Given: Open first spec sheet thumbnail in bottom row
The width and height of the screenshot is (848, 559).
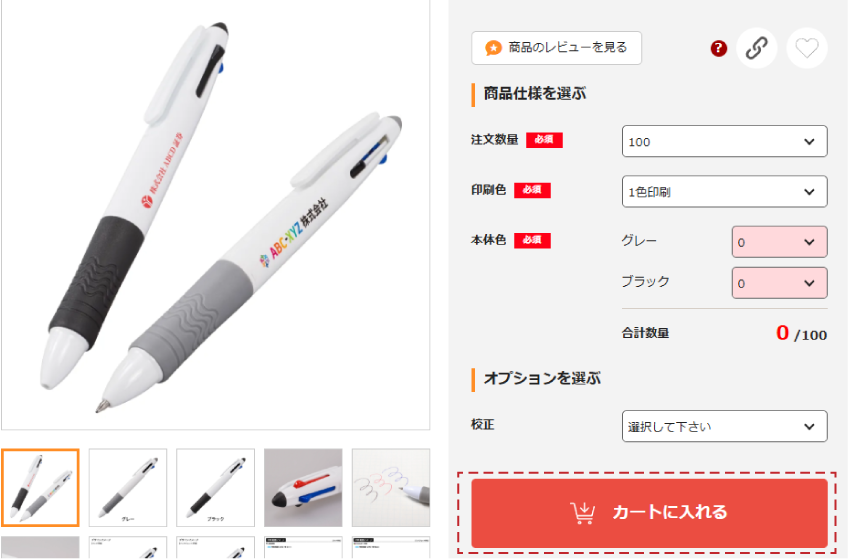Looking at the screenshot, I should point(128,547).
